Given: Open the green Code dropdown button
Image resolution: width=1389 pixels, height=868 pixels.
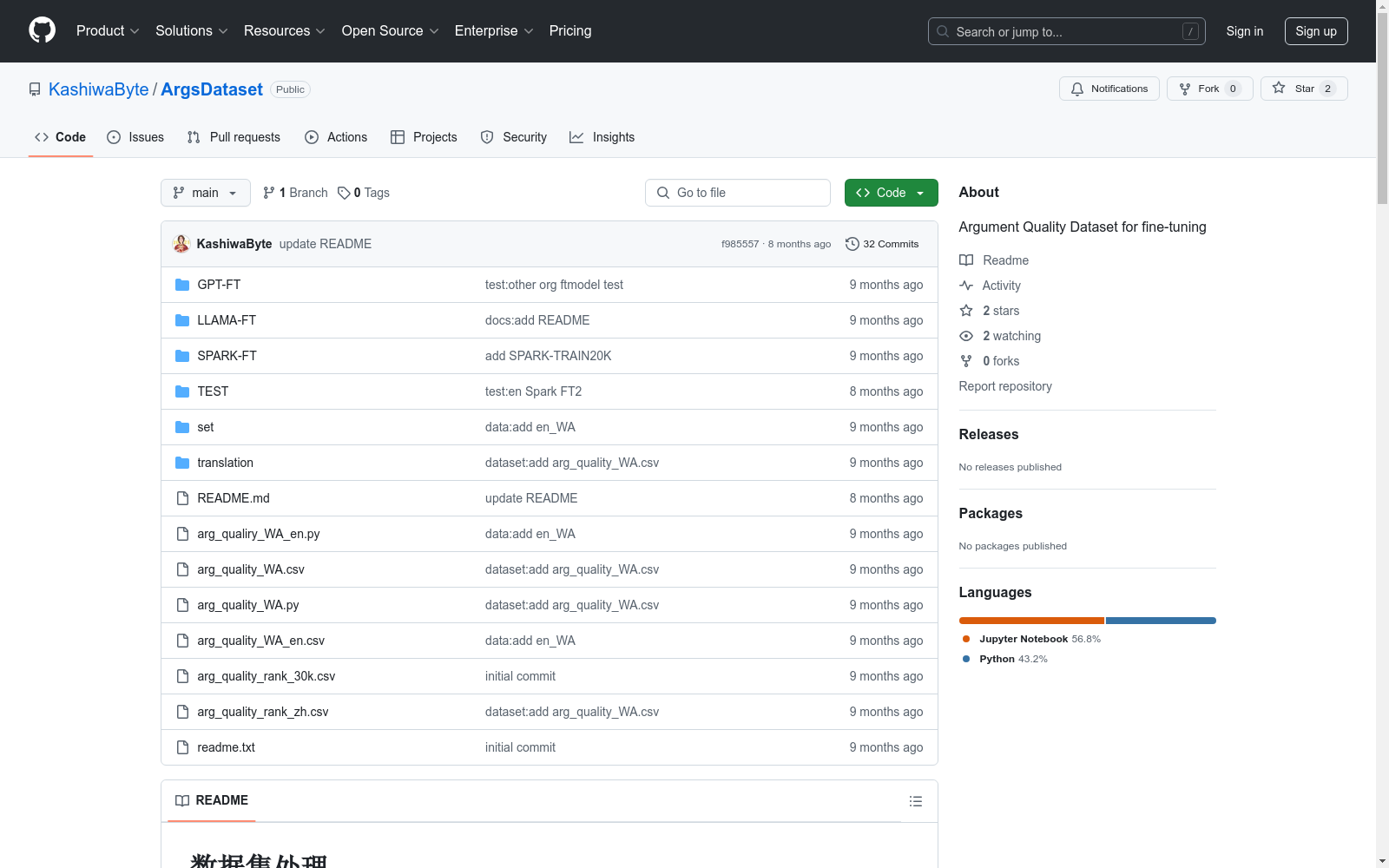Looking at the screenshot, I should point(891,193).
